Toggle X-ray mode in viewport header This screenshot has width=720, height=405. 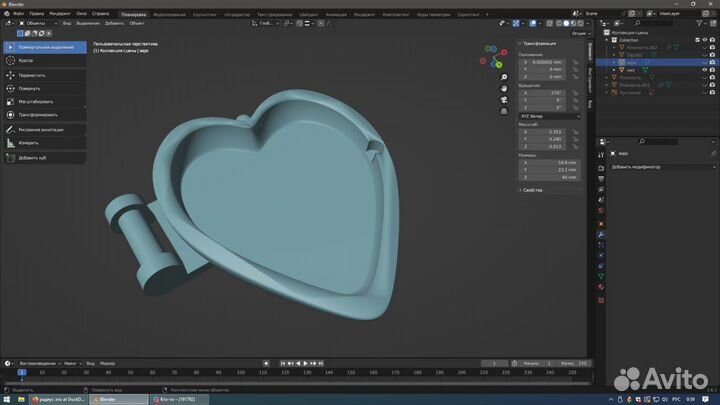(550, 23)
